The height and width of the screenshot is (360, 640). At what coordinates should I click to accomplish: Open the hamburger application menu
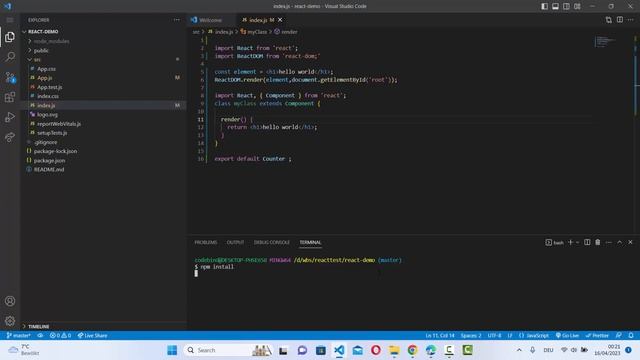pos(10,20)
